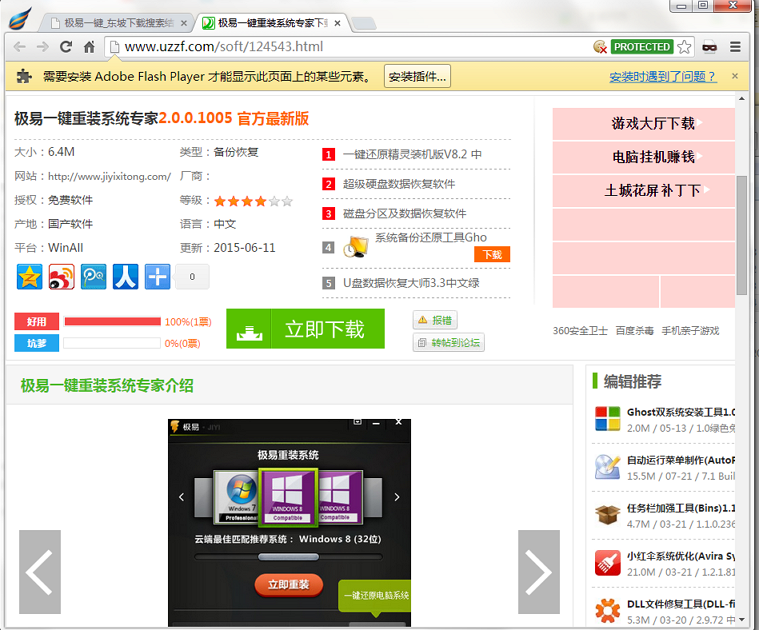Open 磁盘分区及数据恢复软件 link
Image resolution: width=759 pixels, height=630 pixels.
point(405,213)
